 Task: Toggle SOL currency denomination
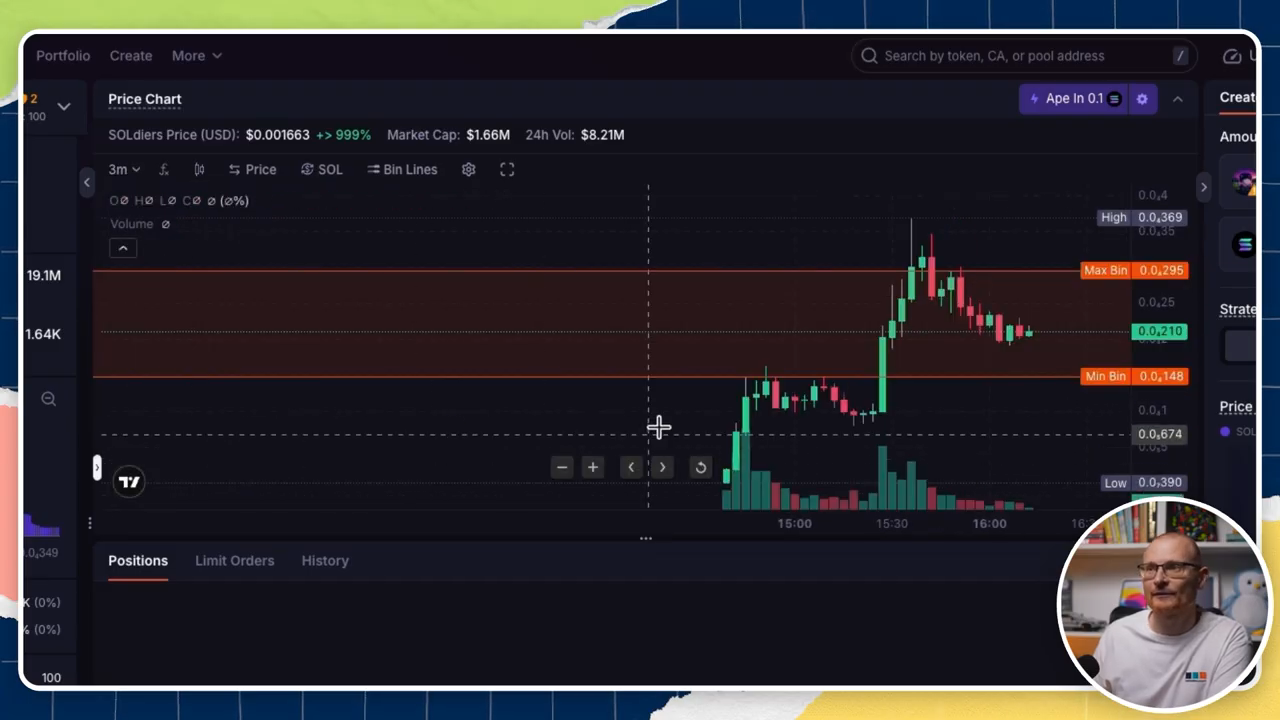tap(322, 169)
